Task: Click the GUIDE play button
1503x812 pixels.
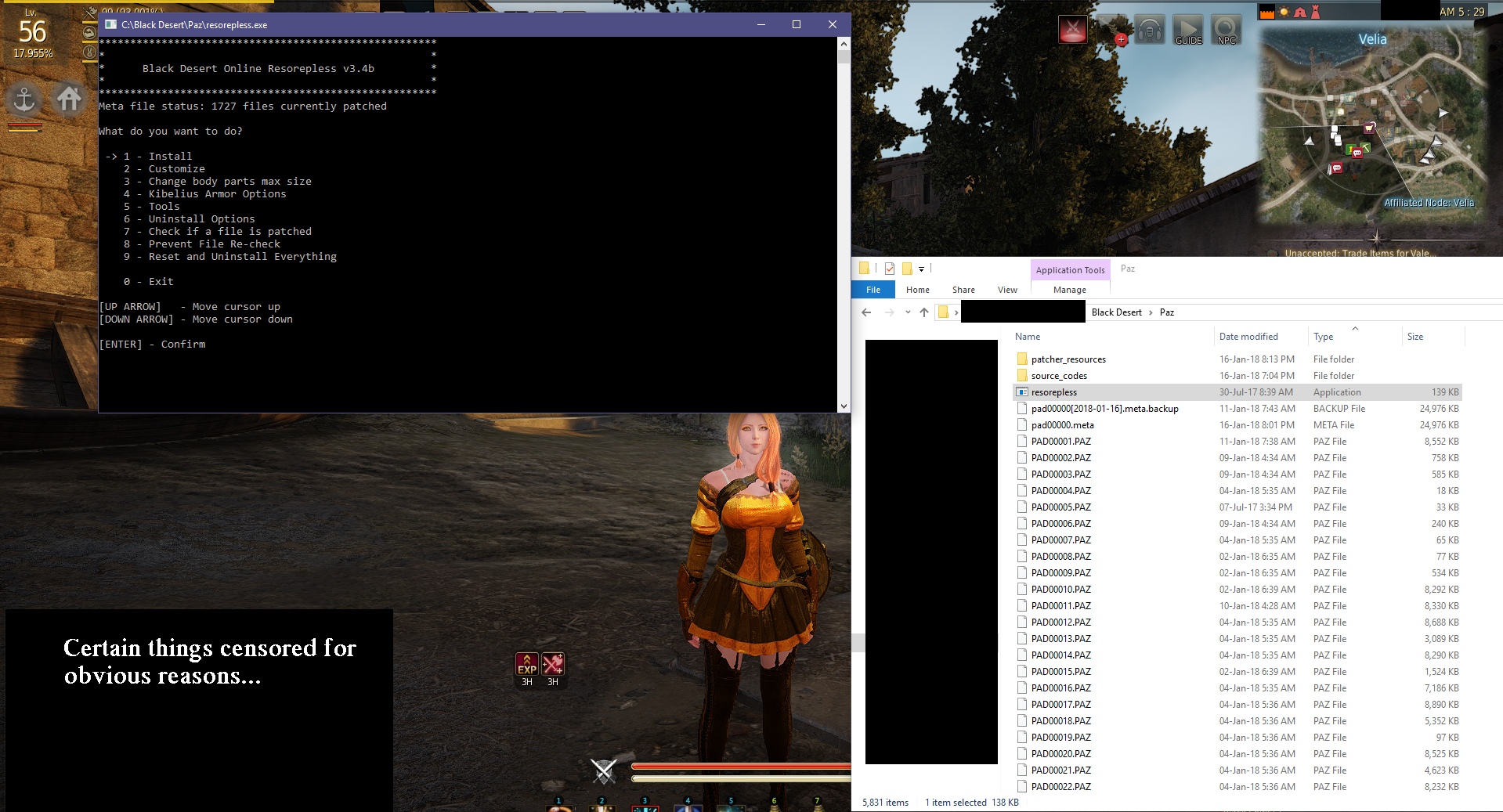Action: click(x=1187, y=31)
